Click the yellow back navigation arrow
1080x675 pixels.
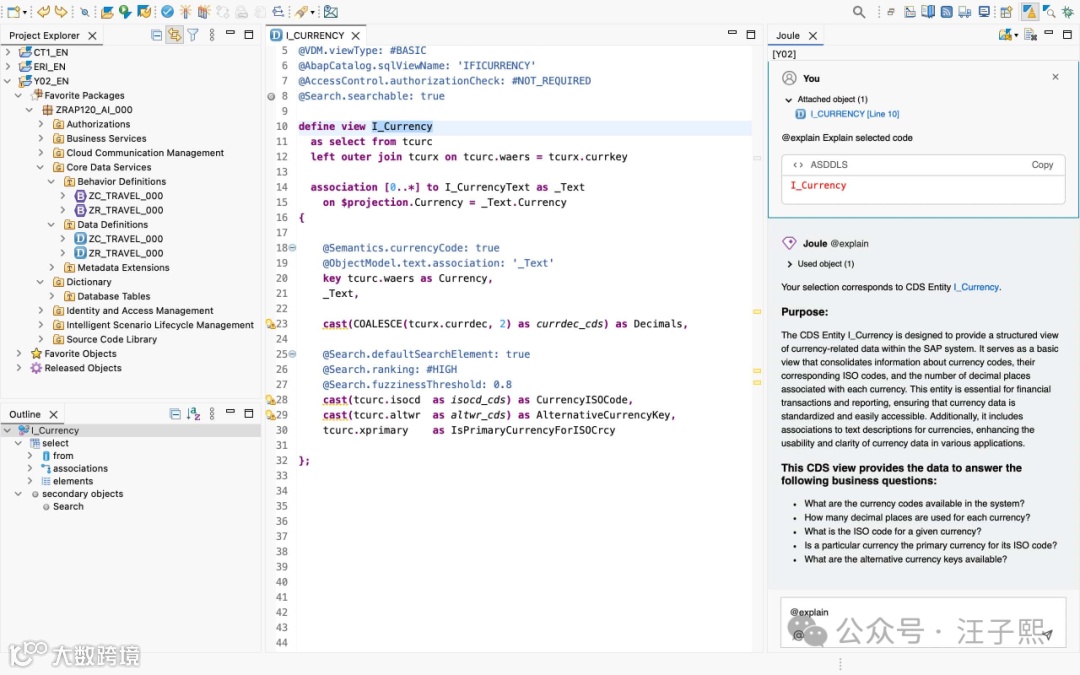click(x=43, y=12)
